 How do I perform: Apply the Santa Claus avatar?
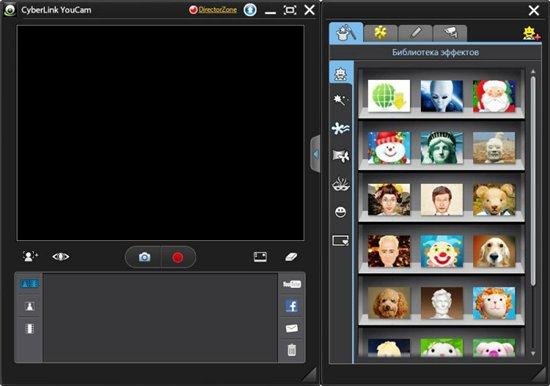point(494,96)
